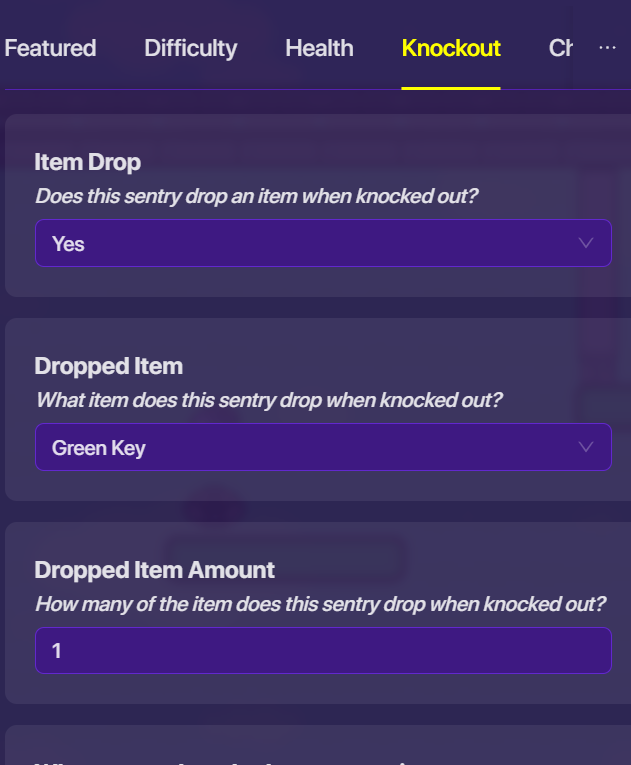Screen dimensions: 631x765
Task: Go to the Health tab
Action: [319, 48]
